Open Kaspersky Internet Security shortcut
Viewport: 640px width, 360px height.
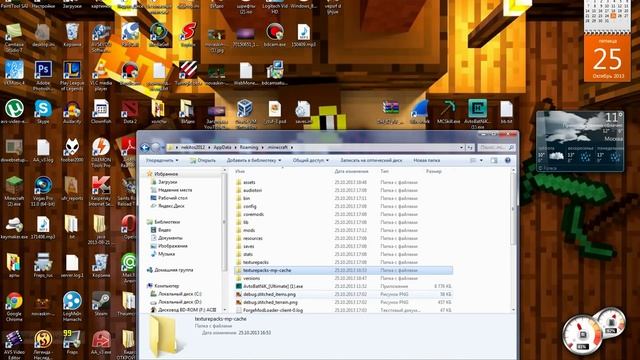(101, 190)
